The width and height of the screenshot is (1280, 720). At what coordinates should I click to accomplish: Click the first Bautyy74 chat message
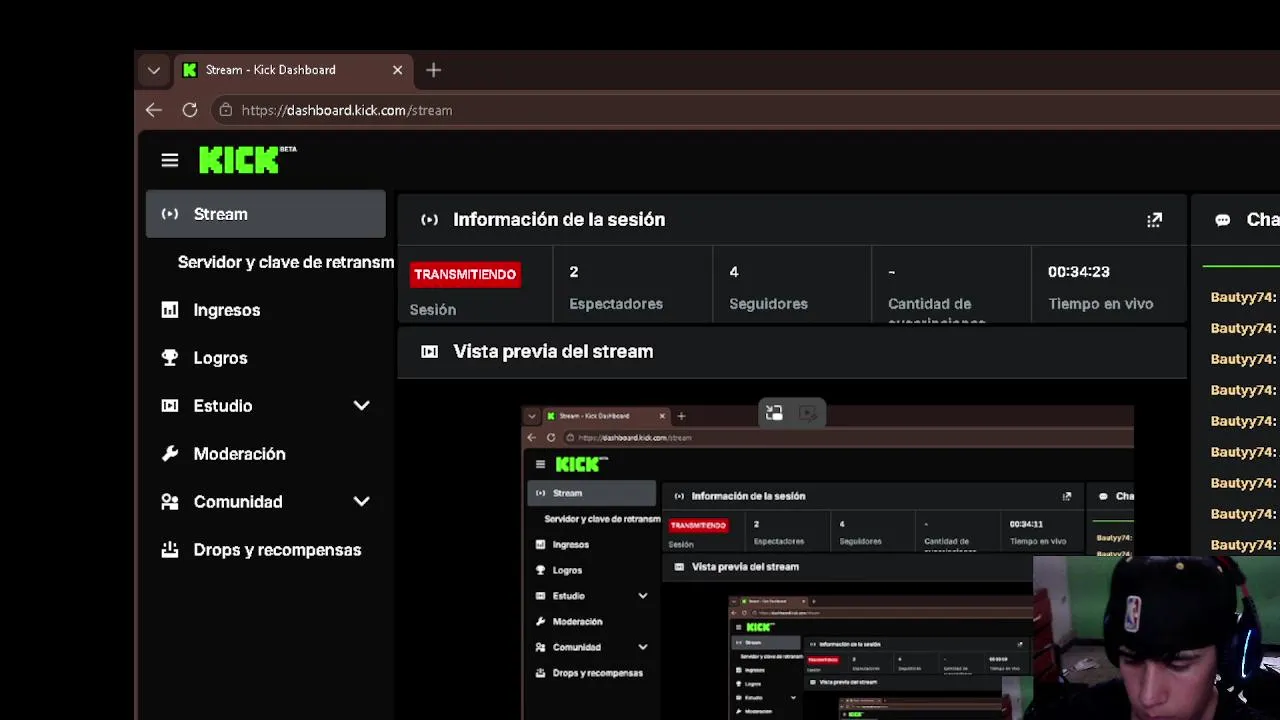1244,297
